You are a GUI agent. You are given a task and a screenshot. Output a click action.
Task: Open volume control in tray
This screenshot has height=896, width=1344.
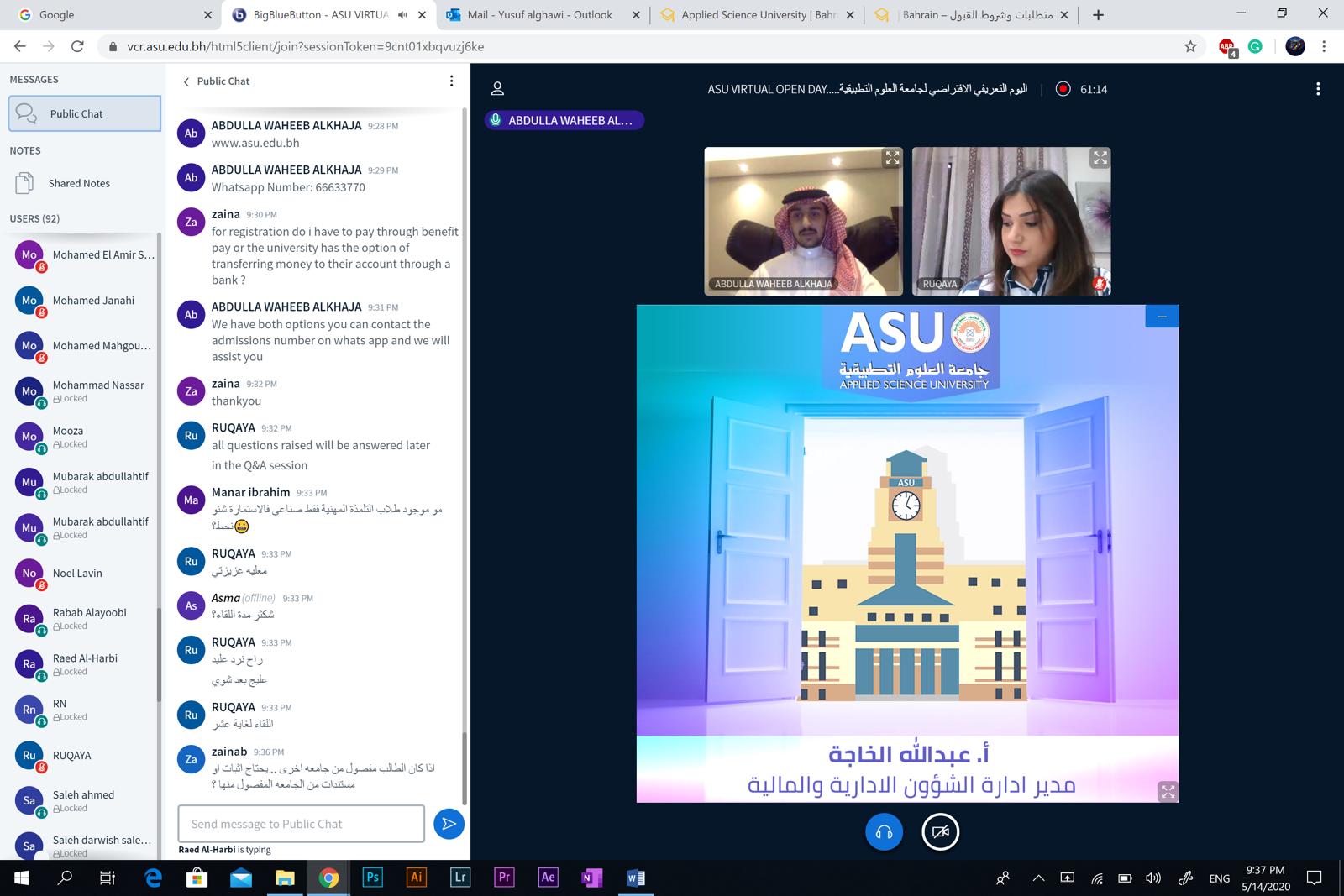(1153, 878)
